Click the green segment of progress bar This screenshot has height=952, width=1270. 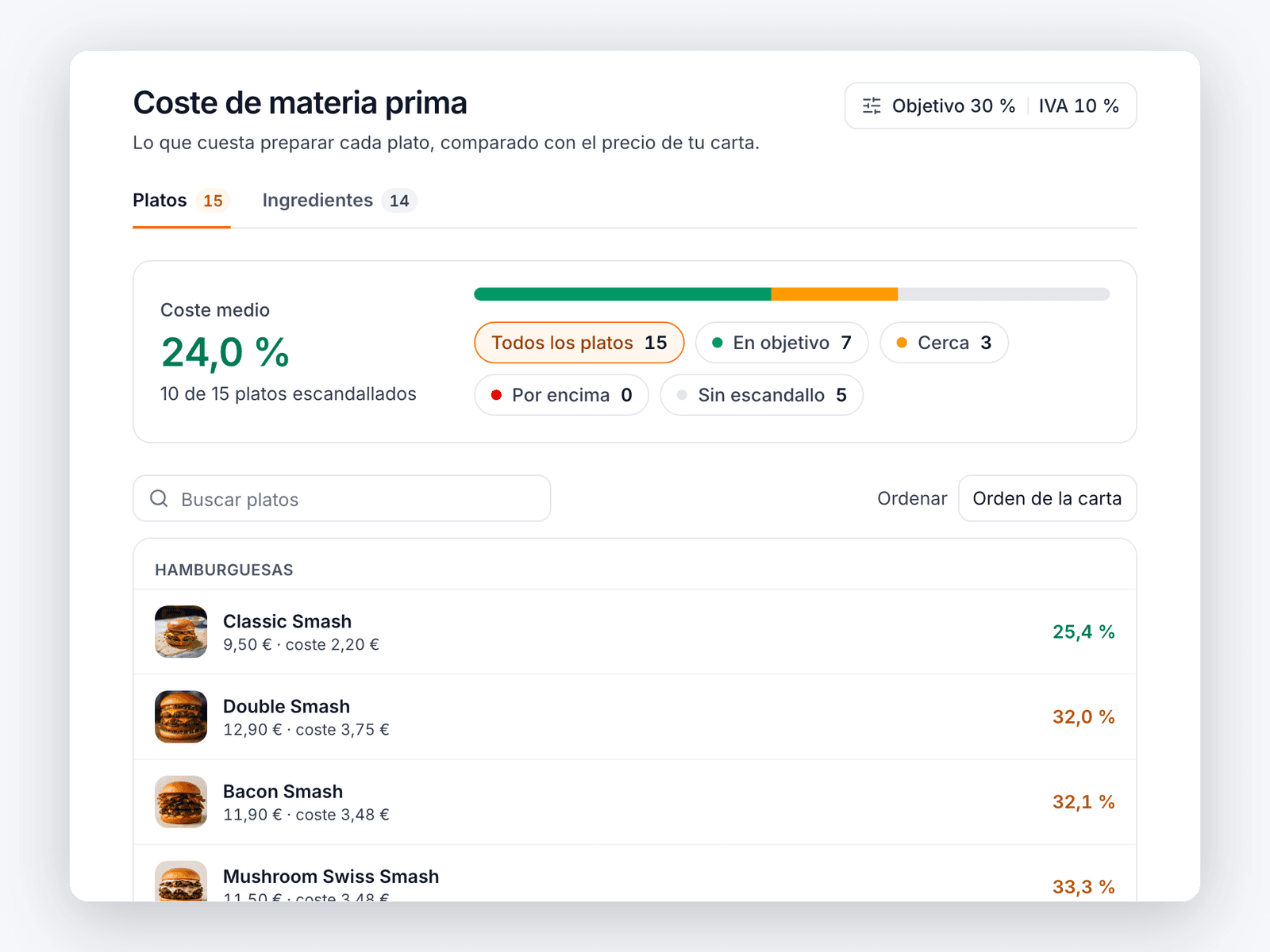pos(622,294)
